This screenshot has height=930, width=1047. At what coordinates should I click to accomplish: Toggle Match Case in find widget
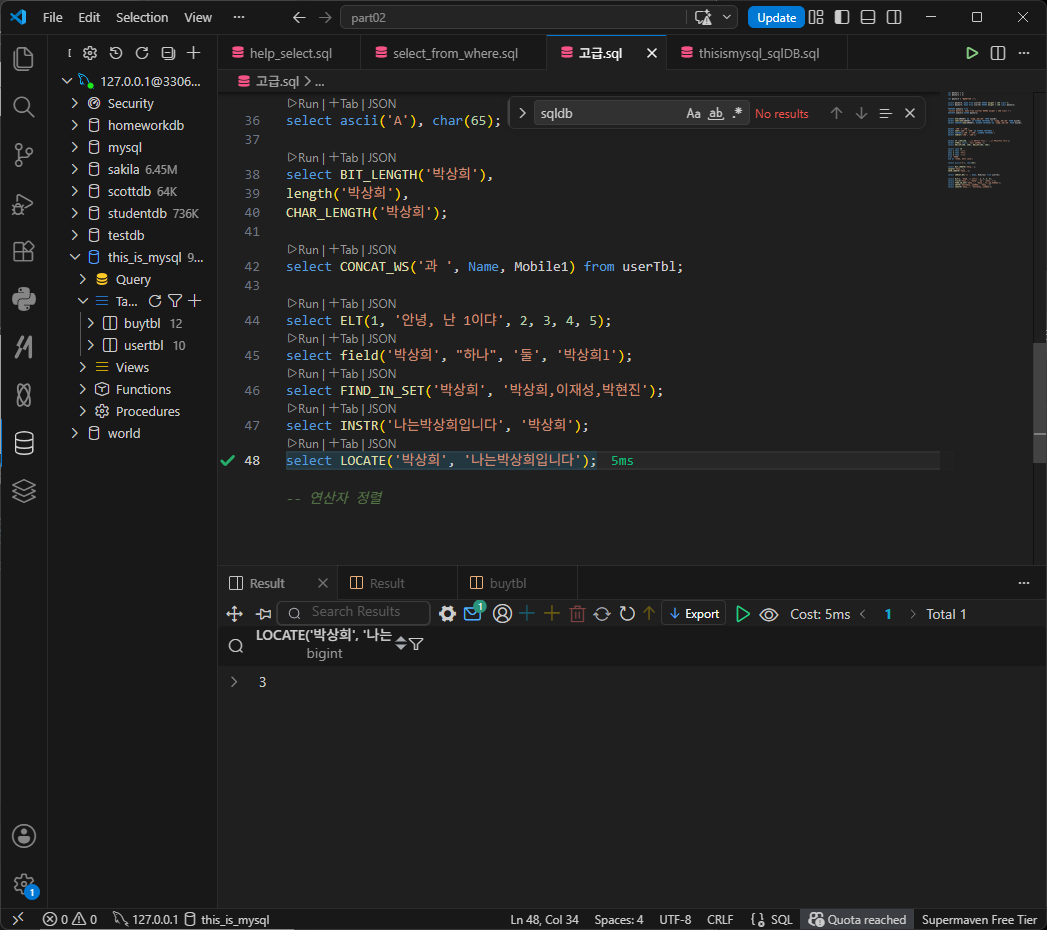(x=694, y=113)
